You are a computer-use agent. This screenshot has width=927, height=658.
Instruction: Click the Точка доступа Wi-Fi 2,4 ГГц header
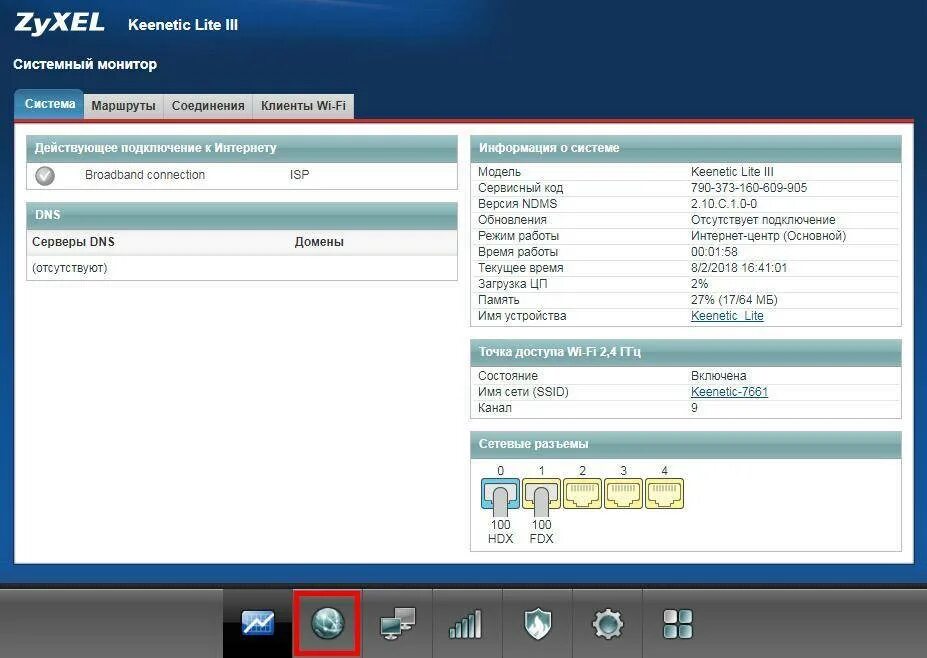tap(686, 352)
